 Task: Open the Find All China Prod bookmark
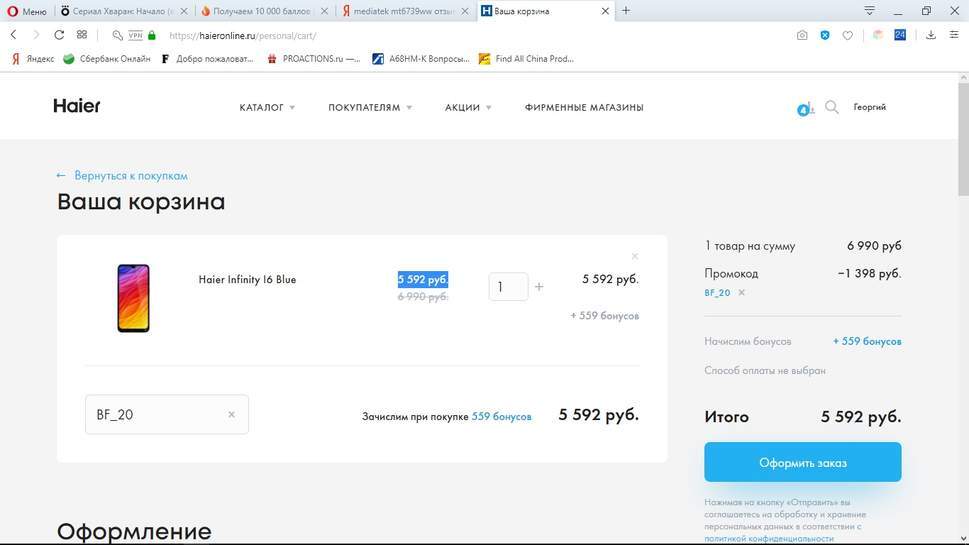[527, 59]
